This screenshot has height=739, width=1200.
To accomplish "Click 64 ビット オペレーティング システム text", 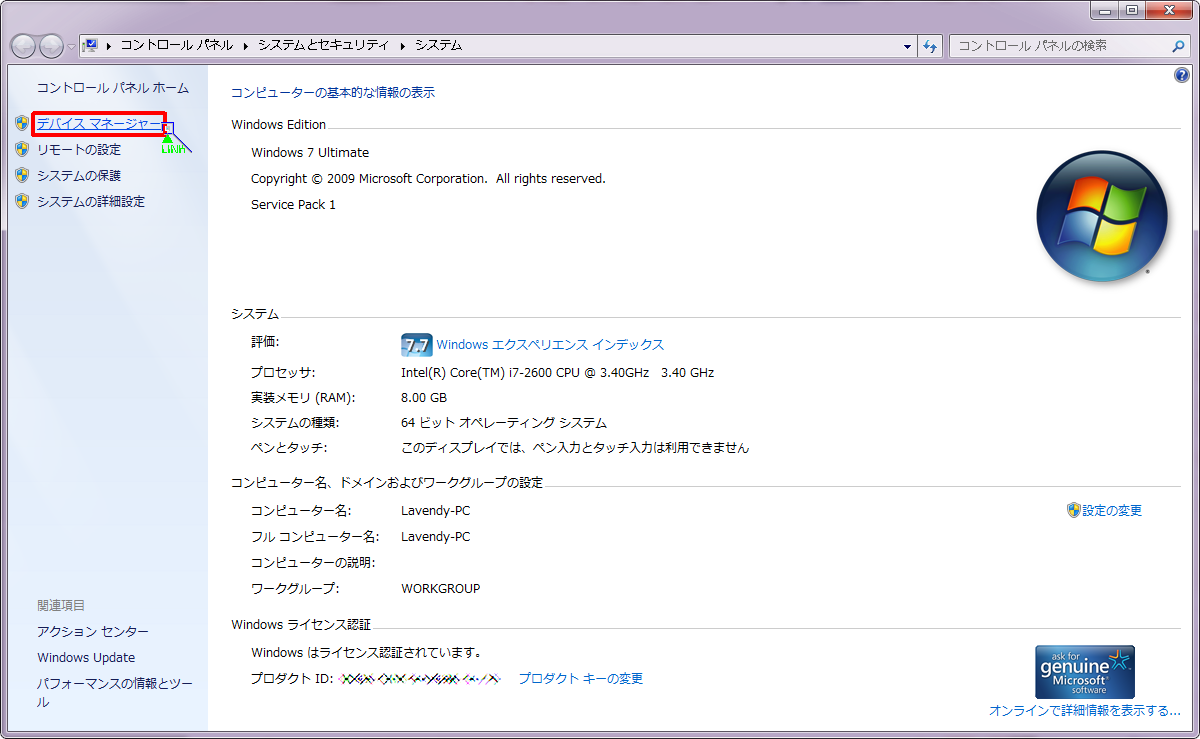I will pyautogui.click(x=504, y=422).
